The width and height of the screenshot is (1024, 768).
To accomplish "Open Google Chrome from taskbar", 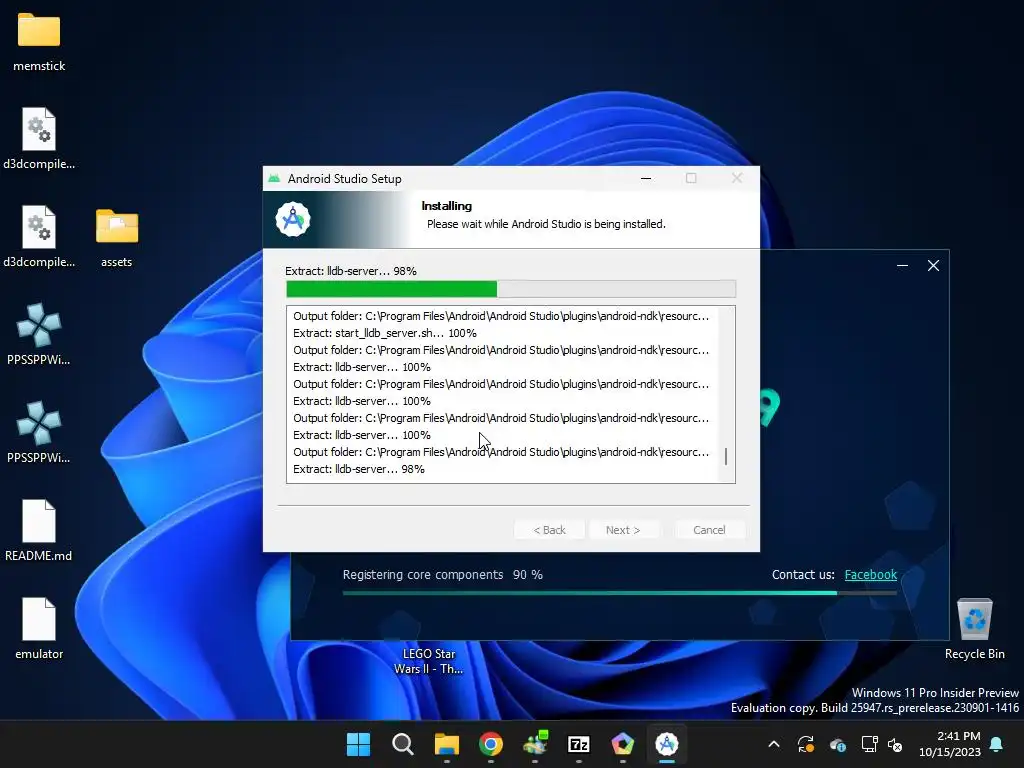I will point(490,744).
